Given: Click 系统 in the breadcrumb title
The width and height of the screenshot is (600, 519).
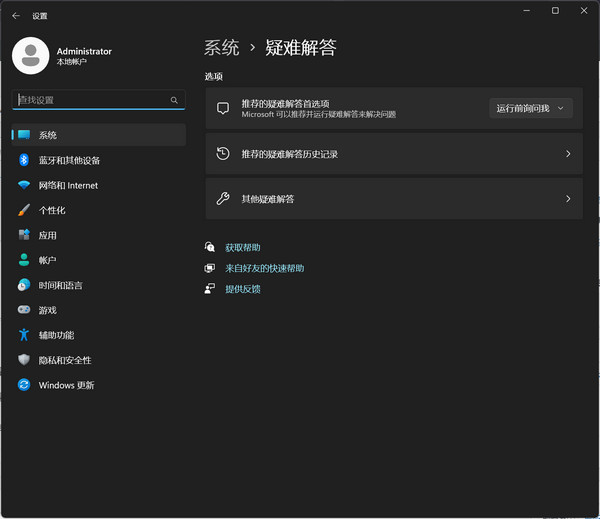Looking at the screenshot, I should coord(221,47).
